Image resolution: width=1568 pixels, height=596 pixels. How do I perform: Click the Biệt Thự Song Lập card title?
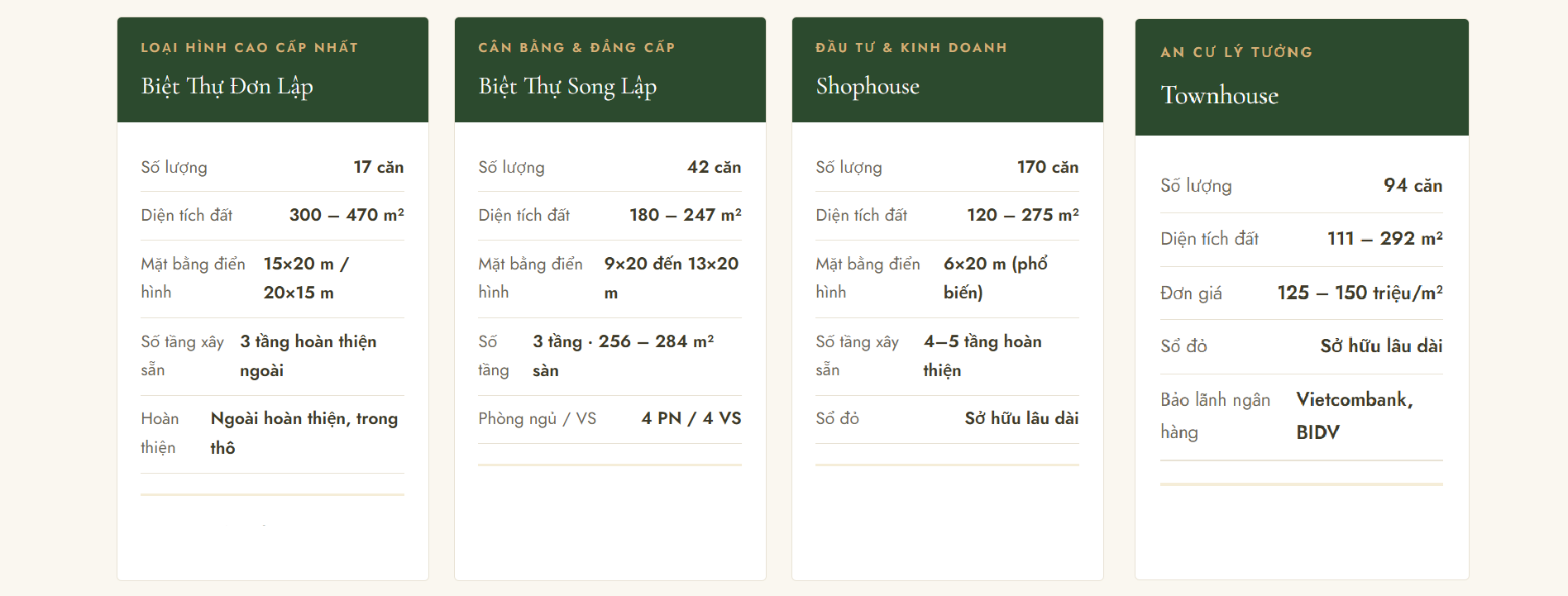[x=567, y=87]
